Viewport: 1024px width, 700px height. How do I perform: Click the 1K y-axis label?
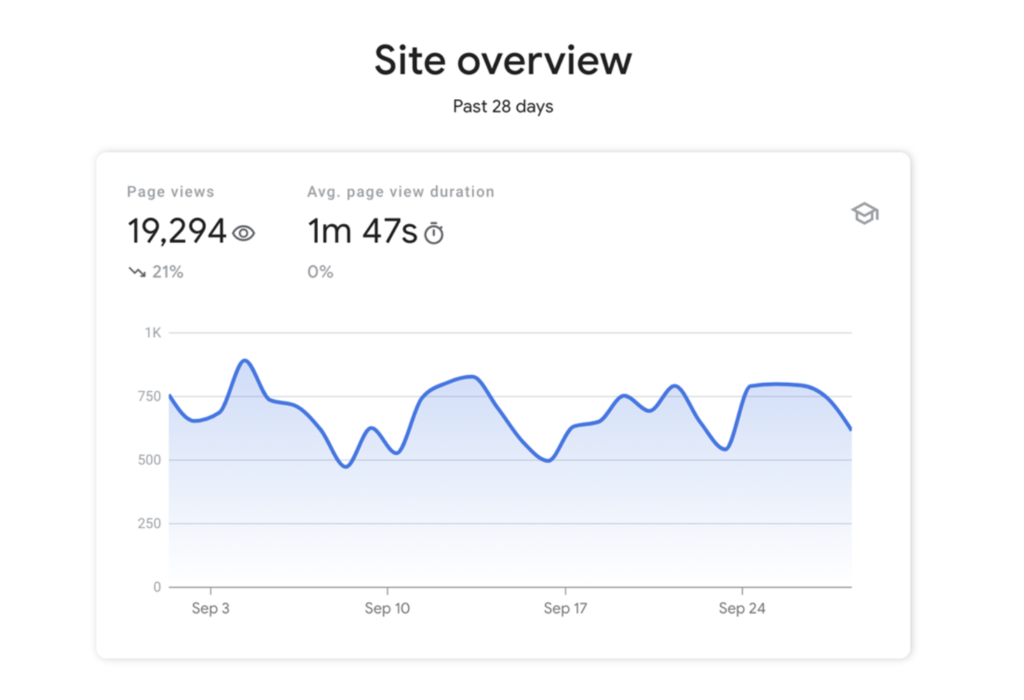pyautogui.click(x=151, y=332)
